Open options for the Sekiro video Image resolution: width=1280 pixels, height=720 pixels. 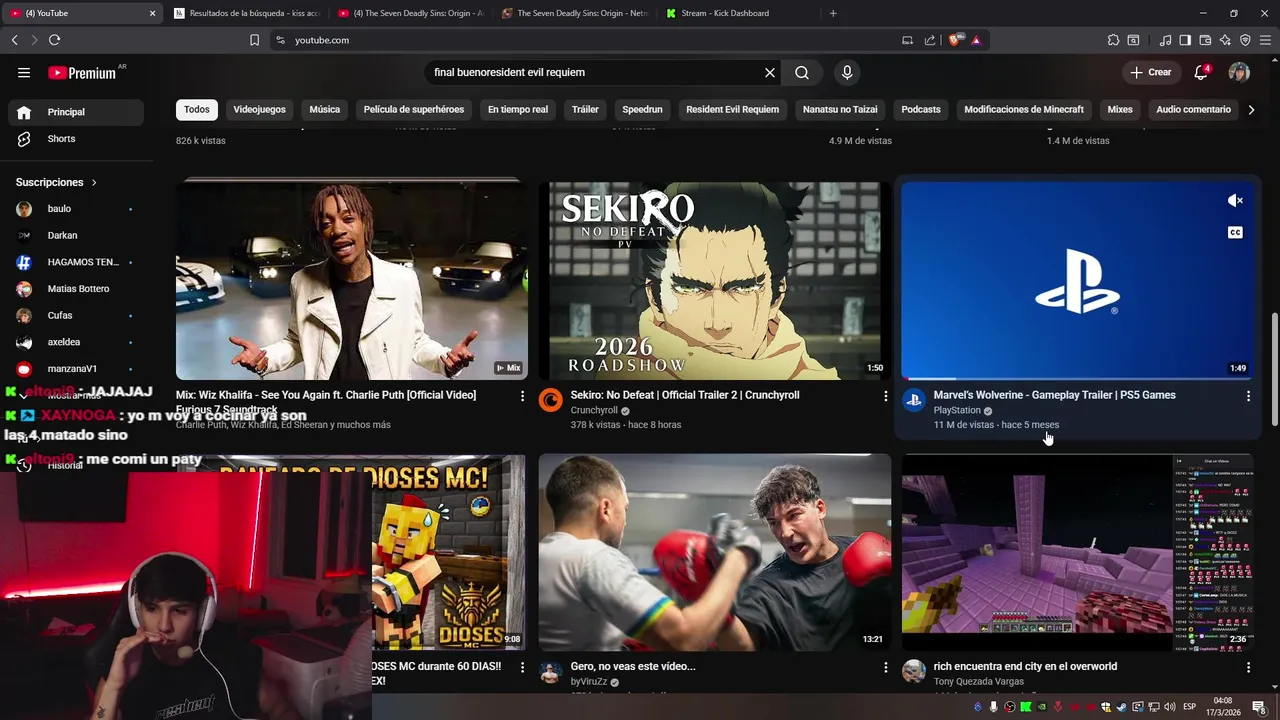pyautogui.click(x=885, y=396)
